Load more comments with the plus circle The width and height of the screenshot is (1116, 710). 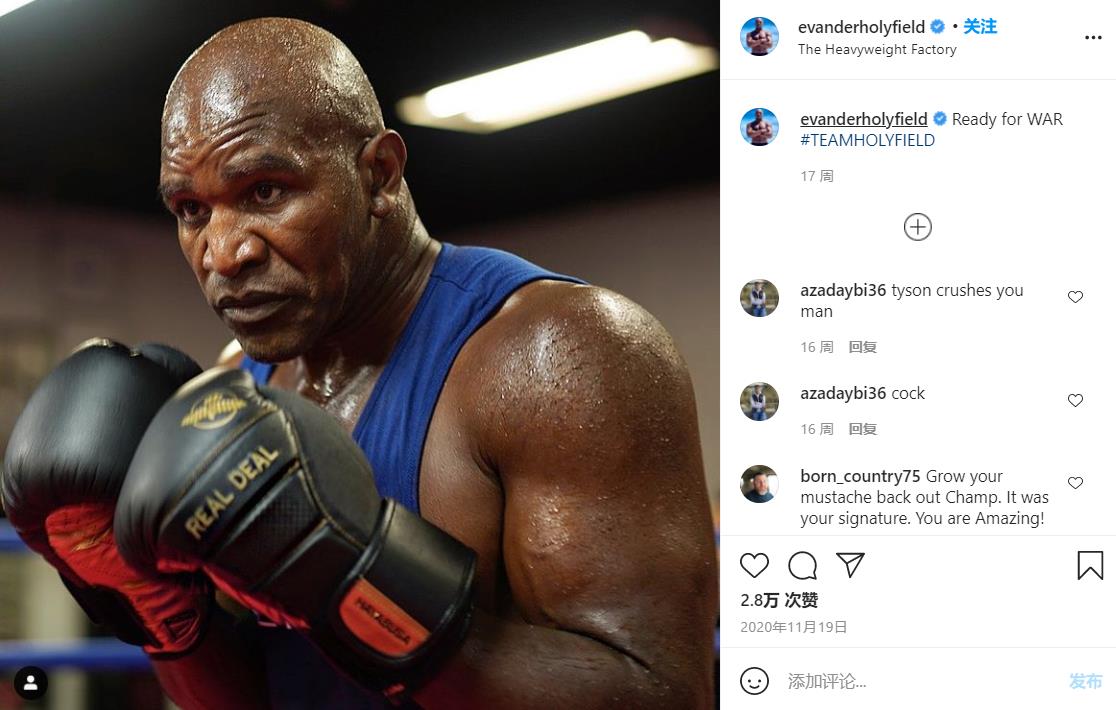click(x=917, y=227)
